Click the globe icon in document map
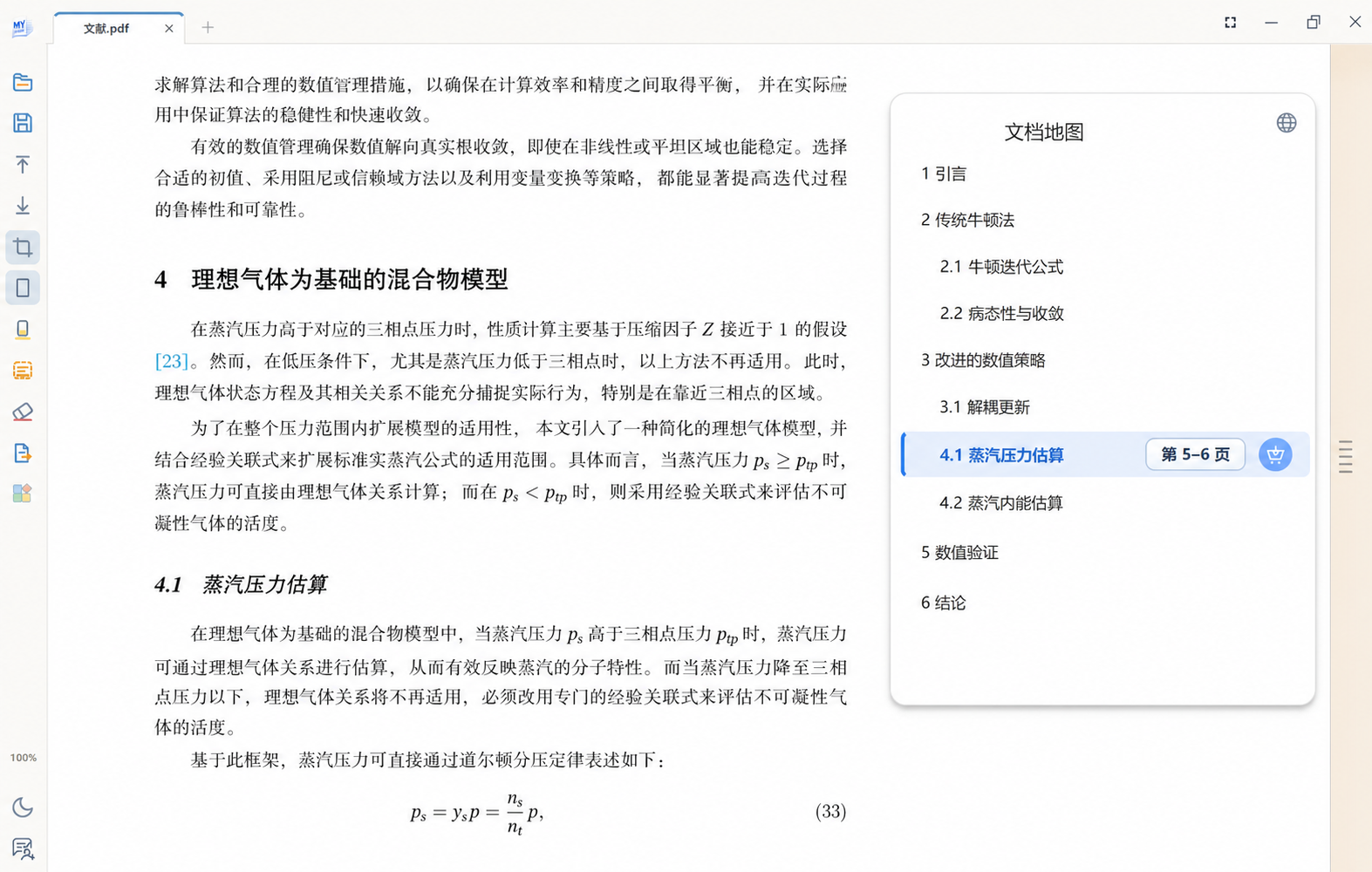This screenshot has height=872, width=1372. (x=1287, y=123)
